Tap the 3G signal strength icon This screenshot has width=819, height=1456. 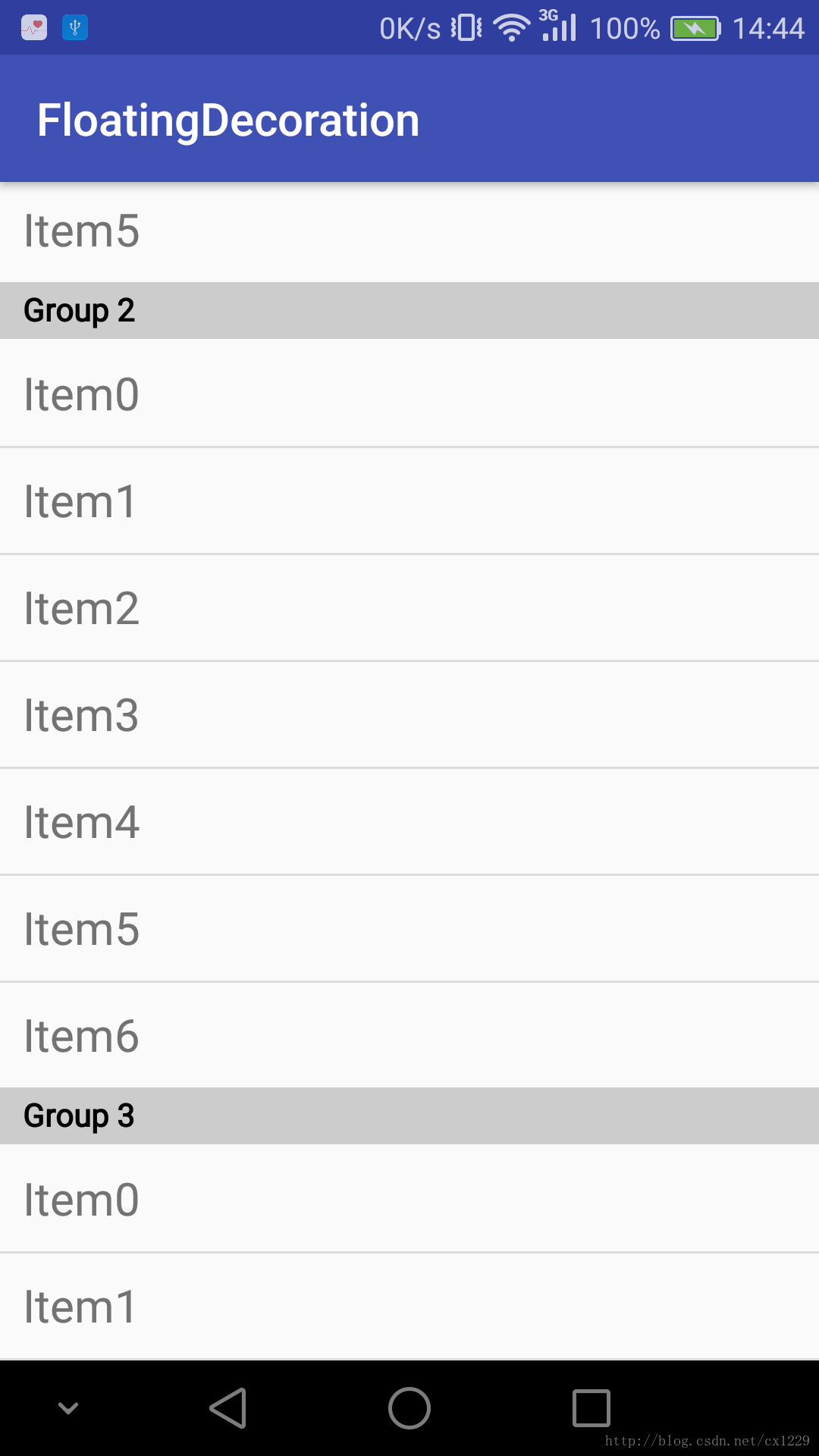559,25
